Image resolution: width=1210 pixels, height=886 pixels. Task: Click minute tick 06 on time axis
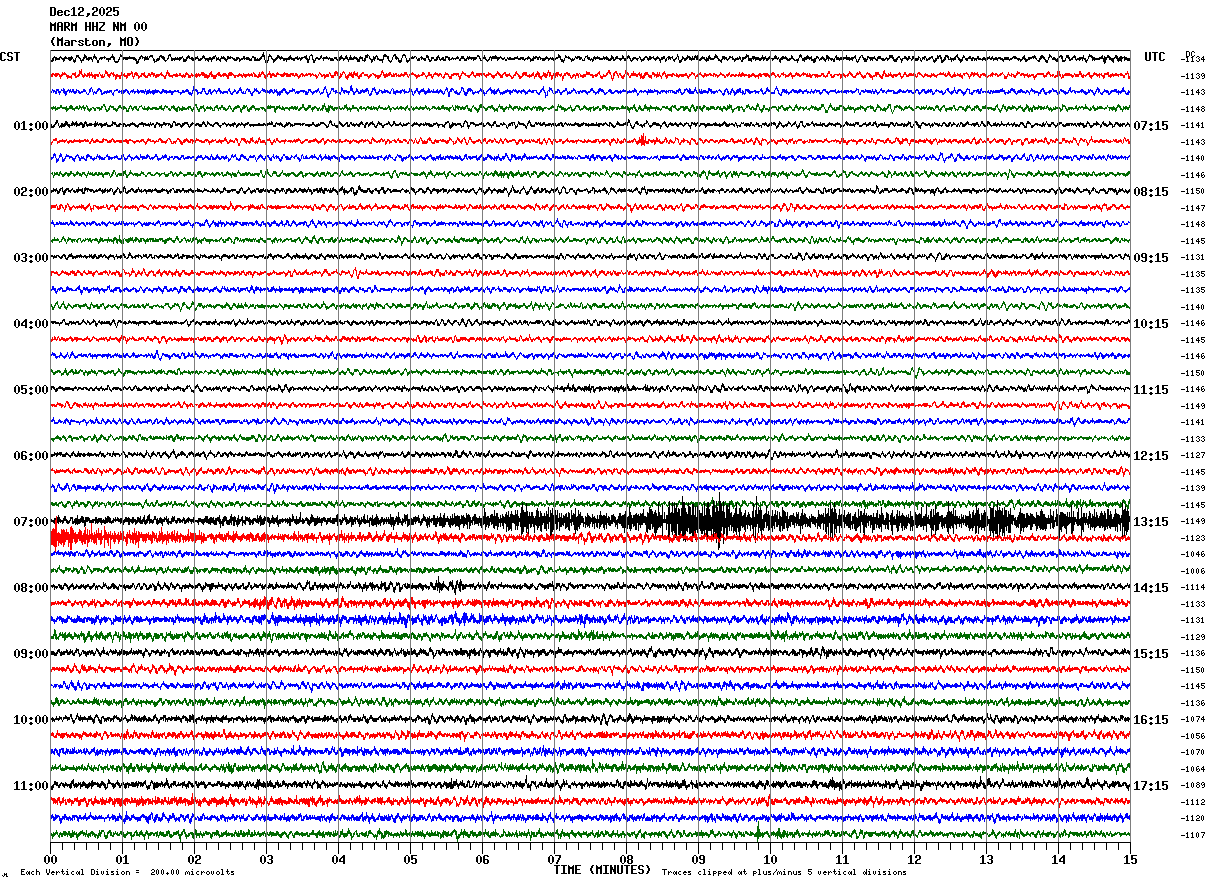[x=482, y=859]
